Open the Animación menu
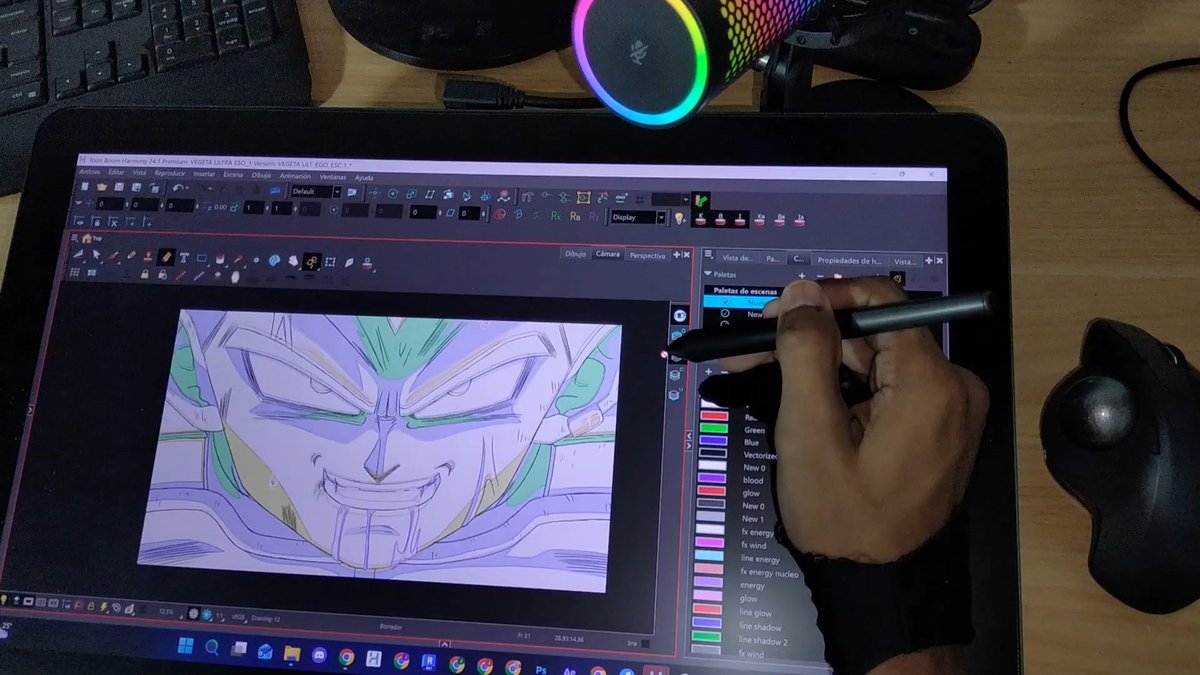1200x675 pixels. pyautogui.click(x=295, y=176)
